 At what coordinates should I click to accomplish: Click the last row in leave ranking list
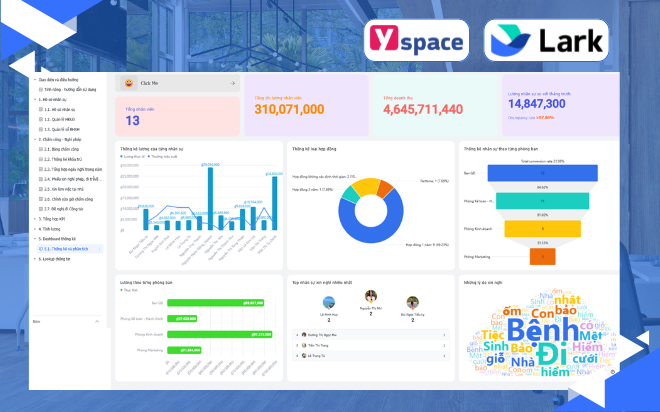click(371, 356)
